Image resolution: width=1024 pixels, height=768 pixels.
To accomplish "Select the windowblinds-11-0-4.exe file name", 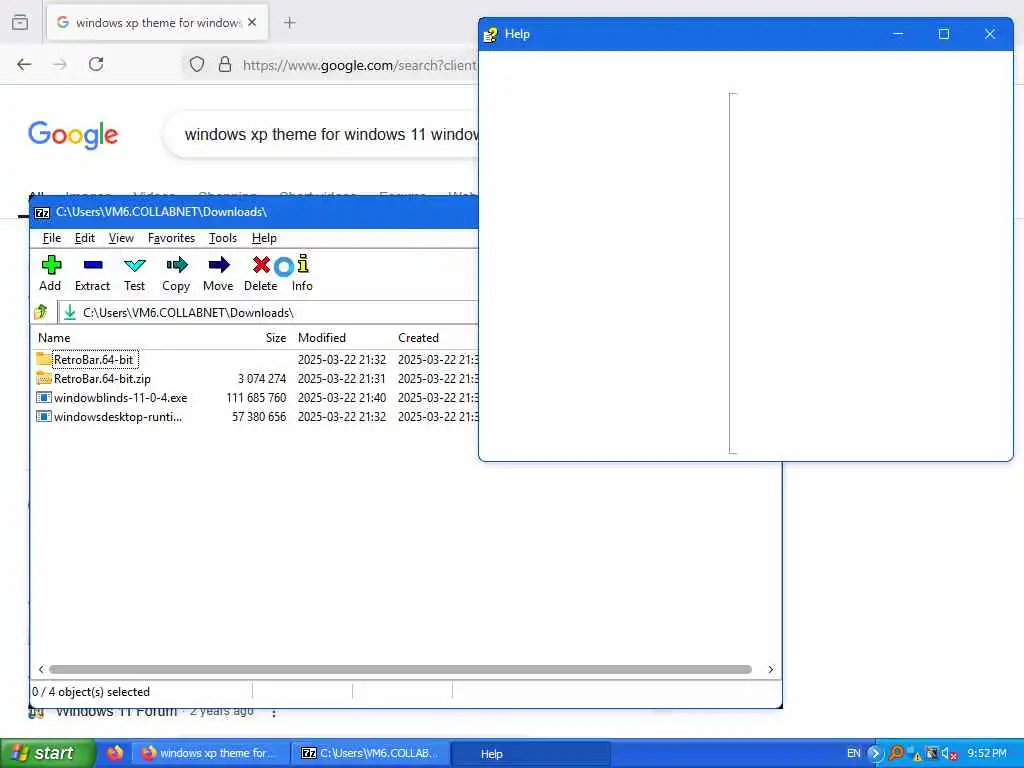I will 121,398.
